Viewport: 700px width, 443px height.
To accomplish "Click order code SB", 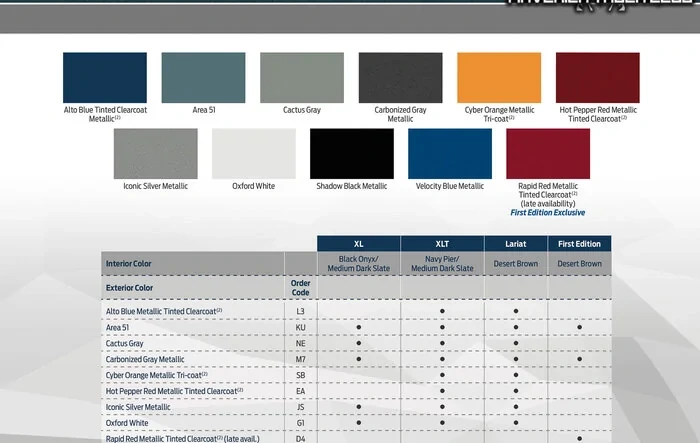I will pos(300,375).
